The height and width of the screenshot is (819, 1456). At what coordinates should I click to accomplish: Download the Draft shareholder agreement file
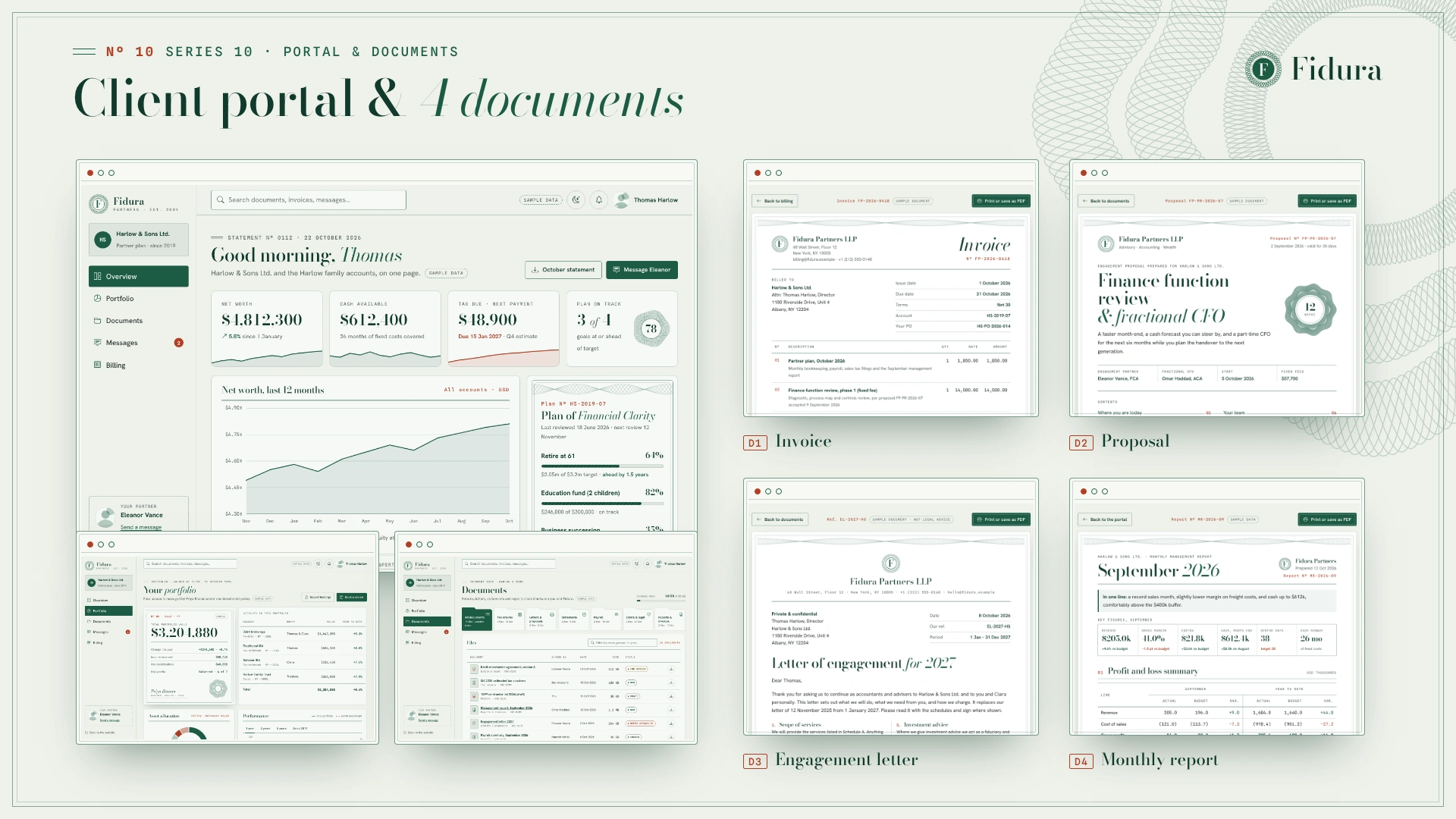671,669
